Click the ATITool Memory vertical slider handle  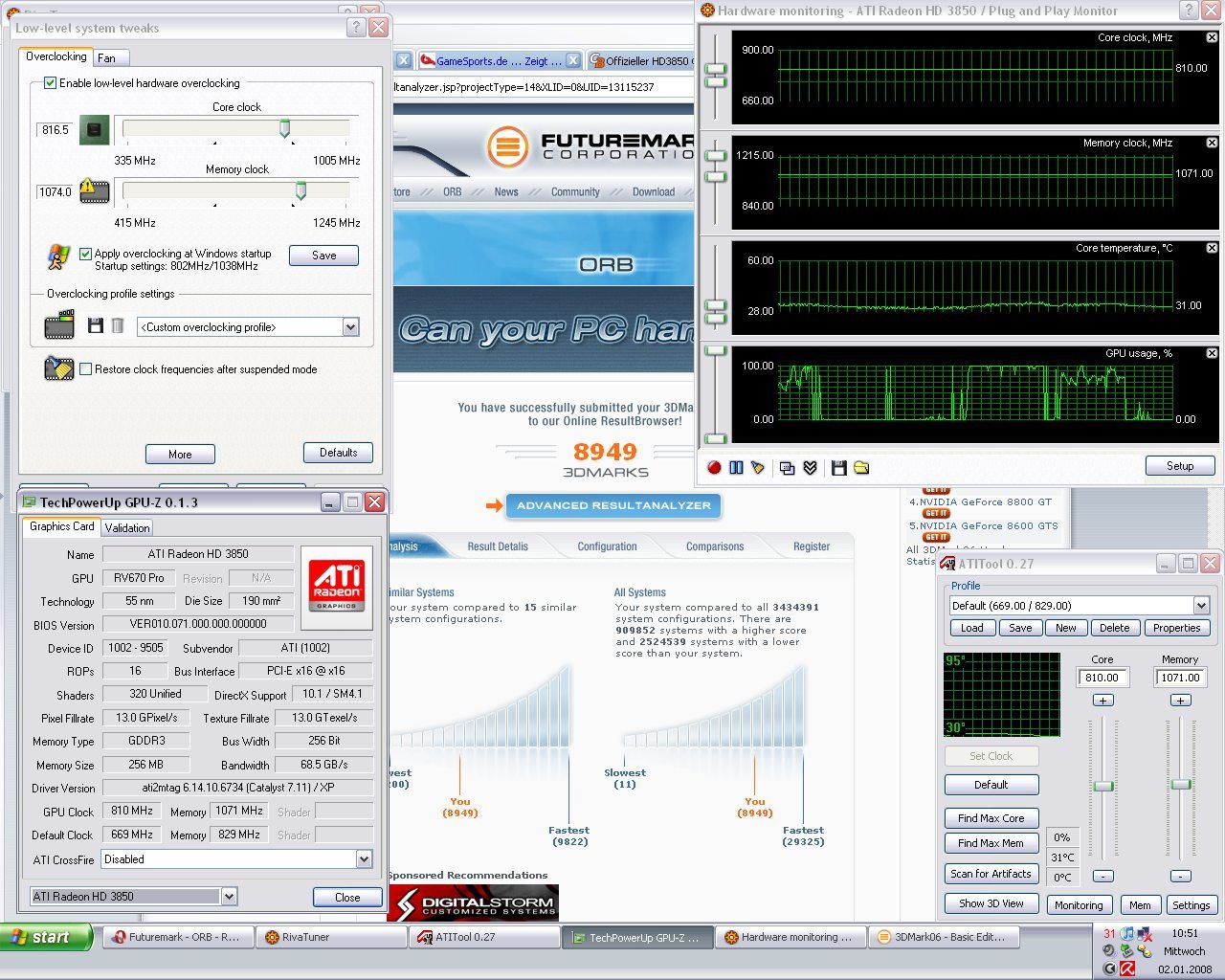coord(1181,785)
